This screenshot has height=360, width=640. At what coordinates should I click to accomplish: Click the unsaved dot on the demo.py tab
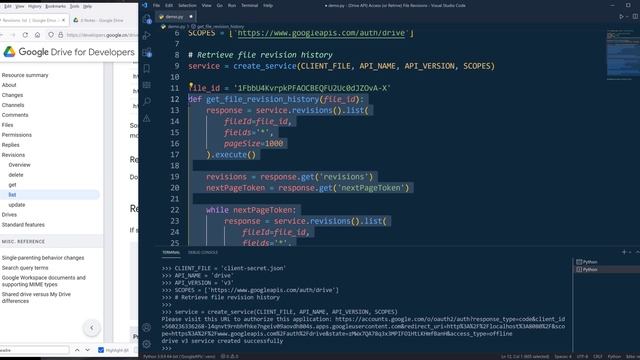coord(191,17)
